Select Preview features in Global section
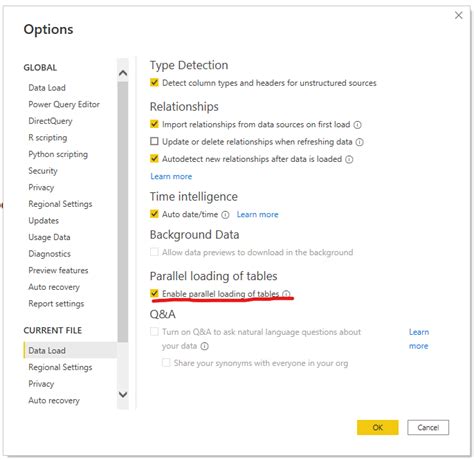474x460 pixels. coord(58,270)
